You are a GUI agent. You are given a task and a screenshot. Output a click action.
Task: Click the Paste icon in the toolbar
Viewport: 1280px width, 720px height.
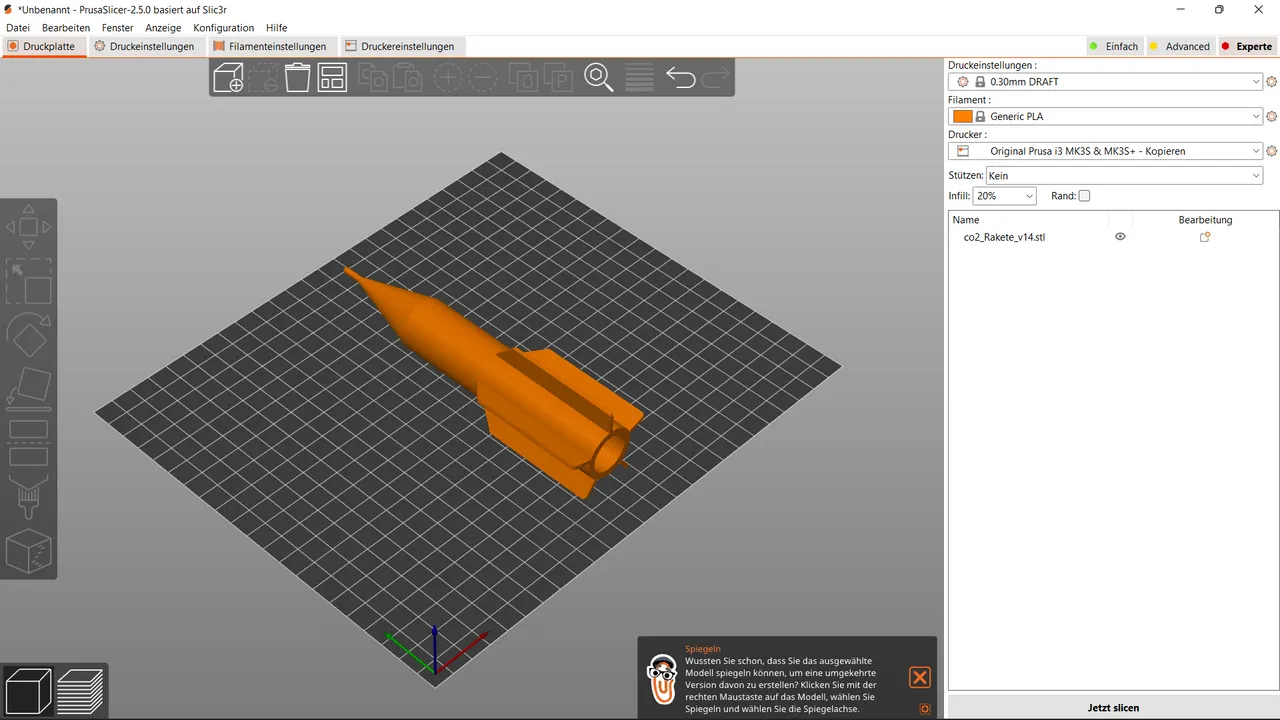tap(407, 77)
